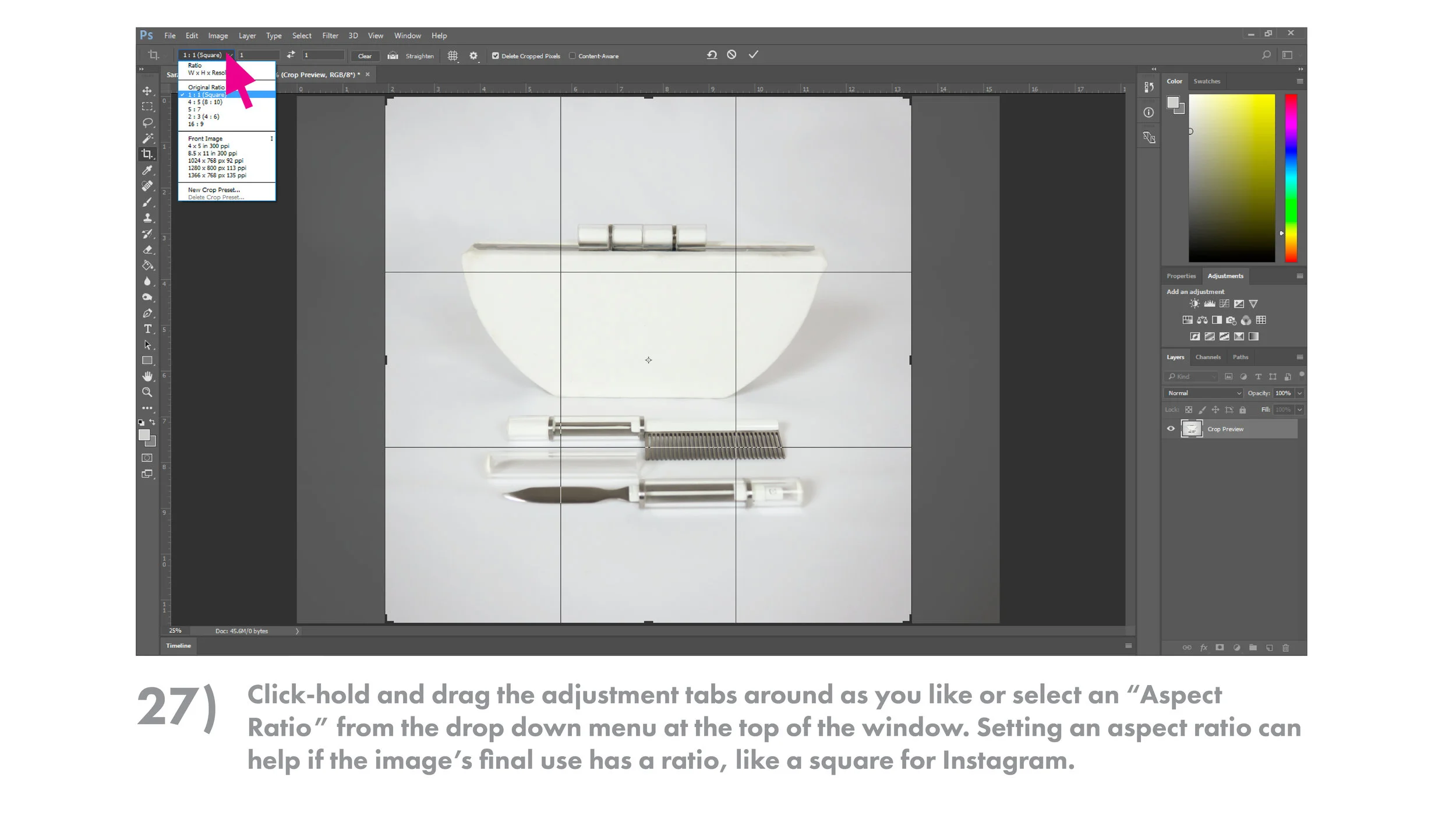Viewport: 1456px width, 819px height.
Task: Select the Healing Brush tool
Action: 147,186
